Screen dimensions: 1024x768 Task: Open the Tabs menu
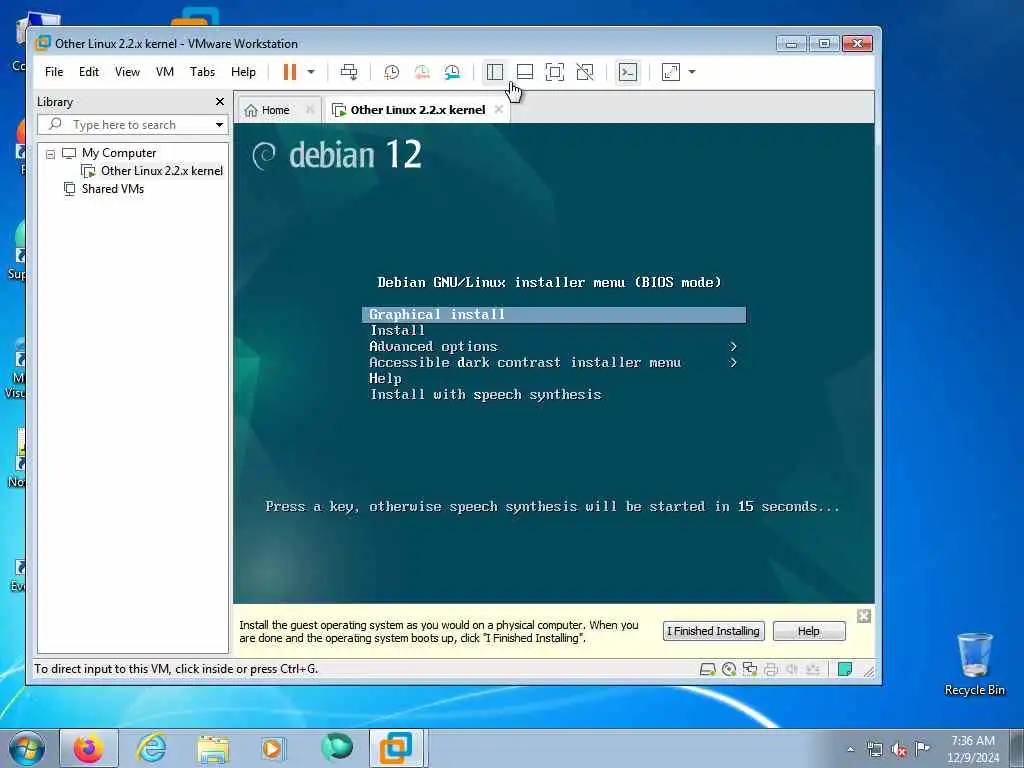(x=202, y=72)
